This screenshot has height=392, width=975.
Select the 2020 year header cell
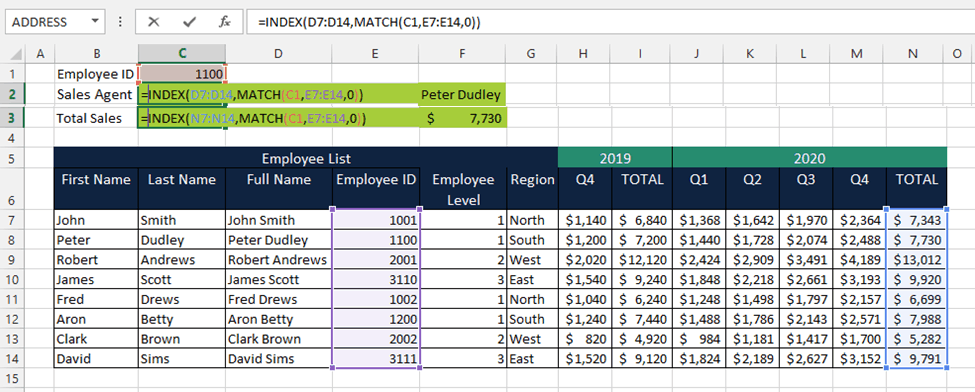tap(810, 157)
